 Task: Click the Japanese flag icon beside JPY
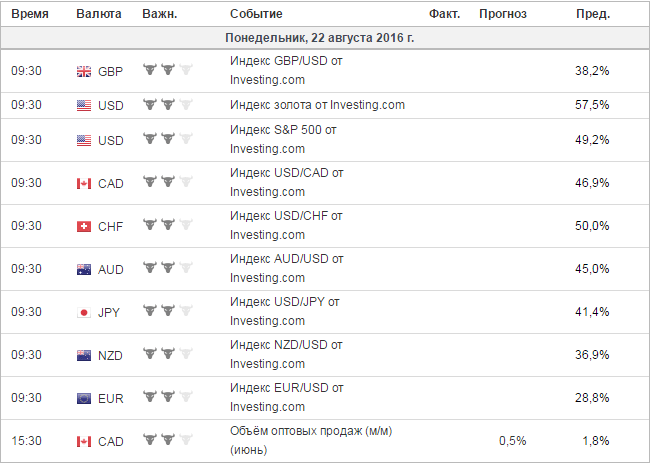[84, 312]
